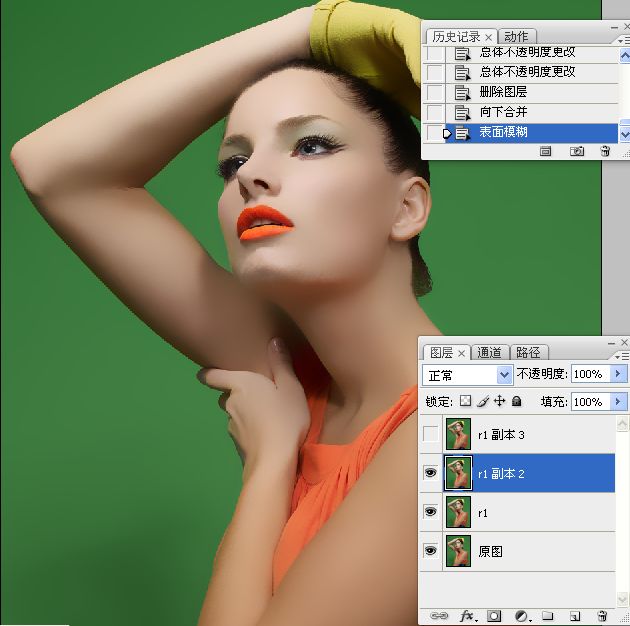Viewport: 630px width, 626px height.
Task: Click the link layers icon
Action: (439, 616)
